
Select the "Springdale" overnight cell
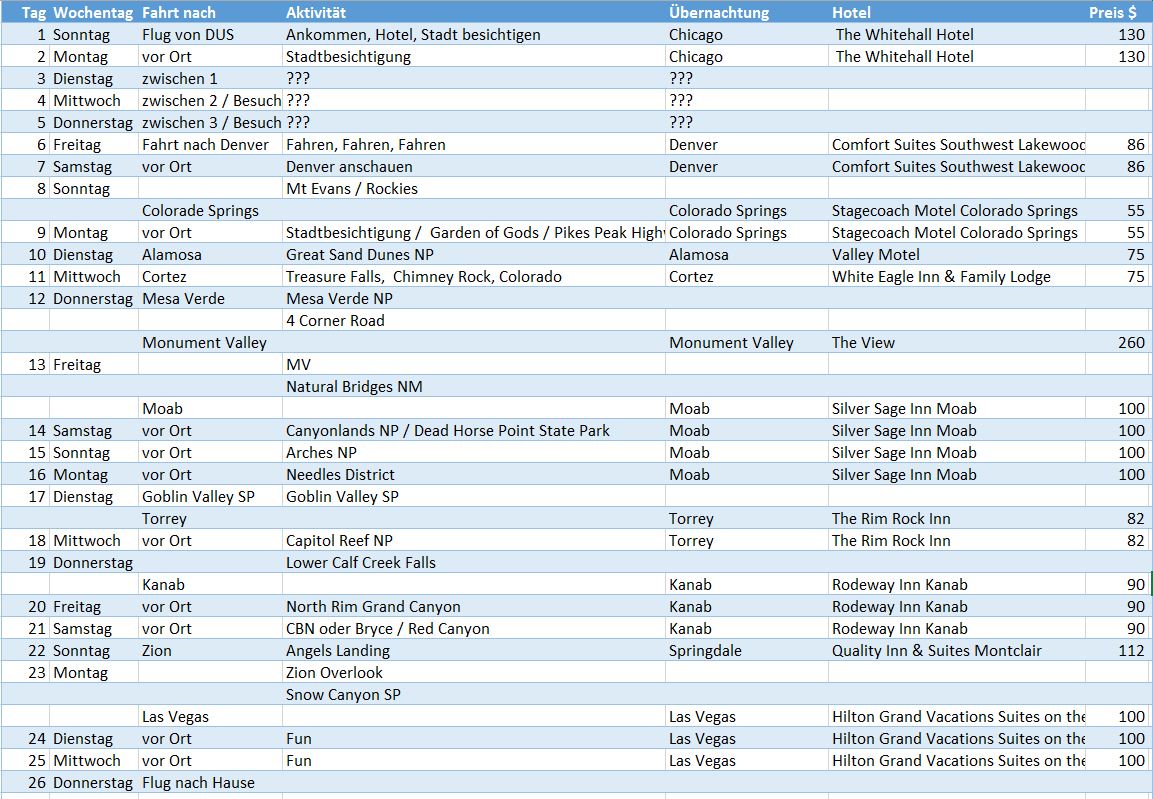(x=705, y=650)
